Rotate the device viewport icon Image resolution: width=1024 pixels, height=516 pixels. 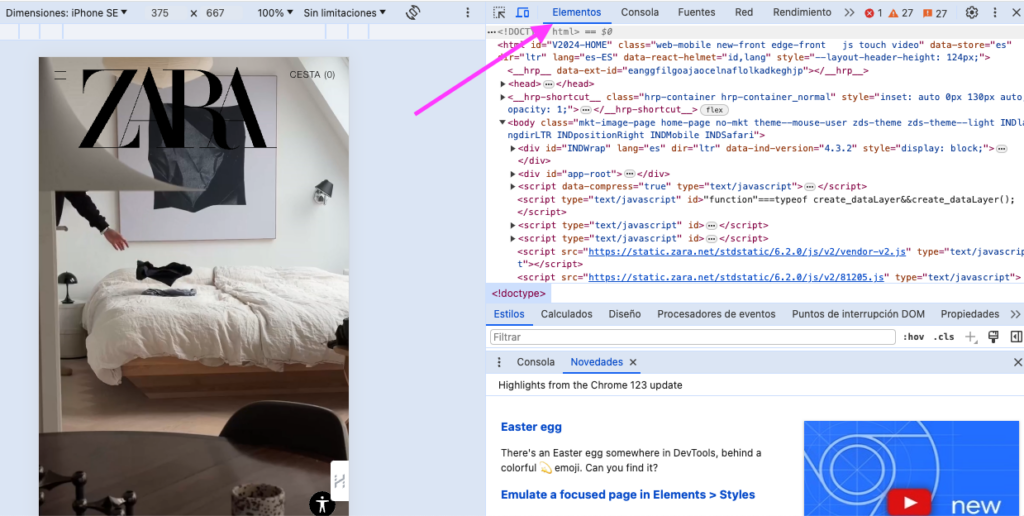point(413,12)
